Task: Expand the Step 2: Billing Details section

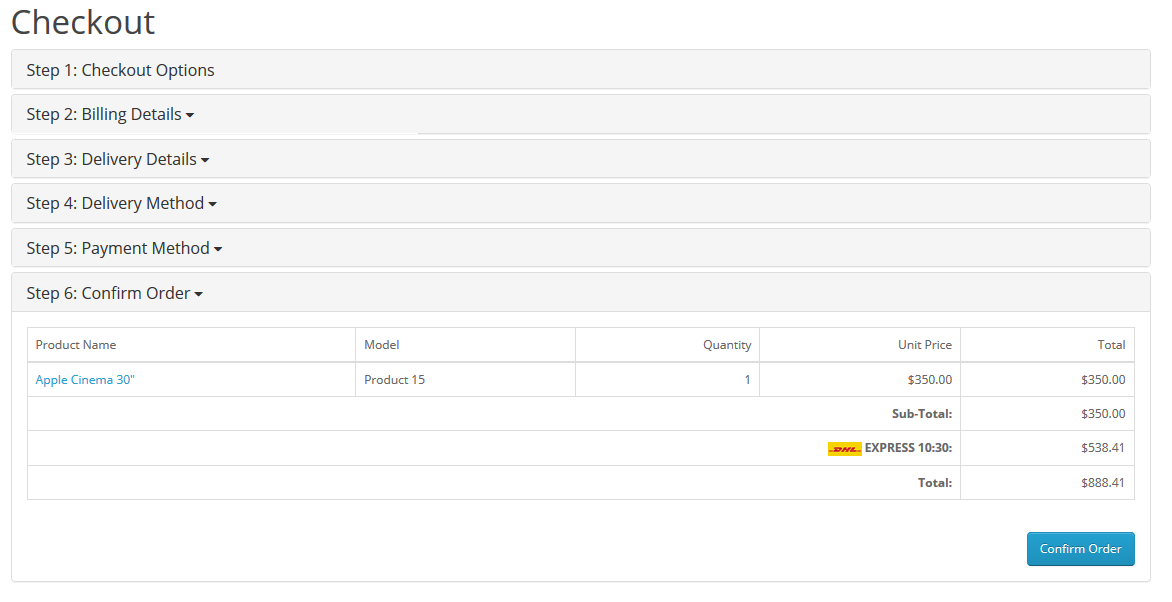Action: click(x=110, y=114)
